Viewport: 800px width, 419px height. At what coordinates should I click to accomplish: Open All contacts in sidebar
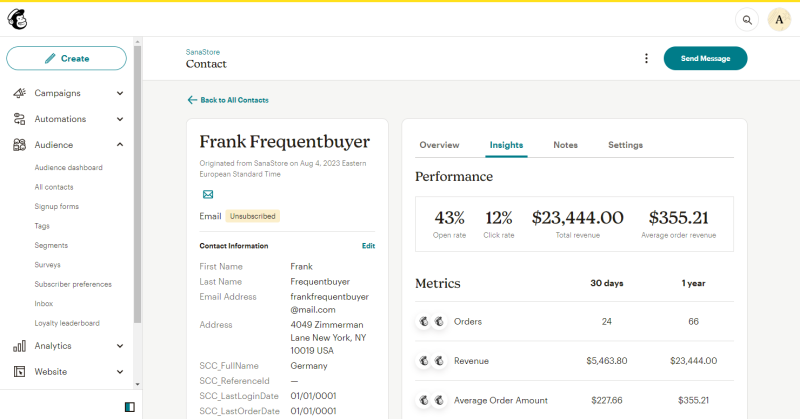tap(54, 187)
